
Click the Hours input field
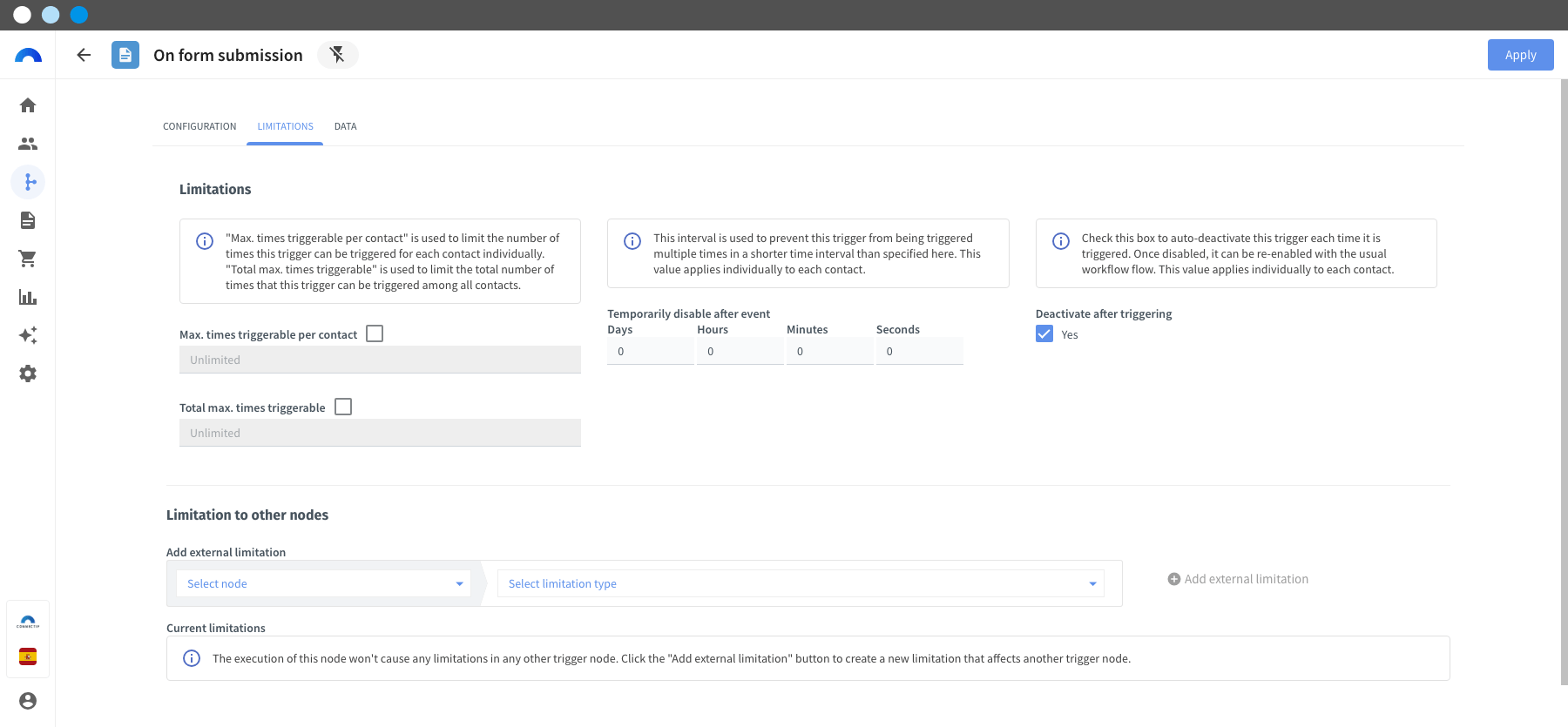click(x=740, y=351)
